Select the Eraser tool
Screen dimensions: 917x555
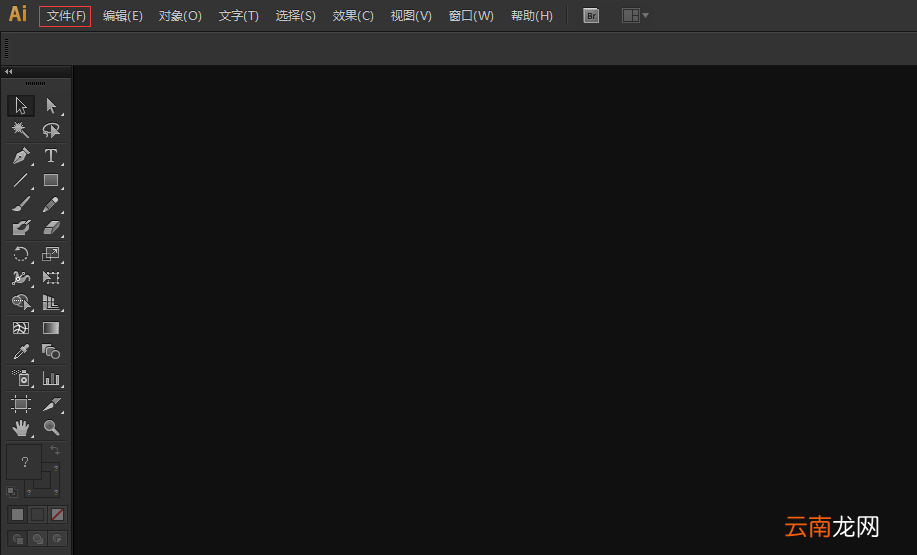coord(51,227)
